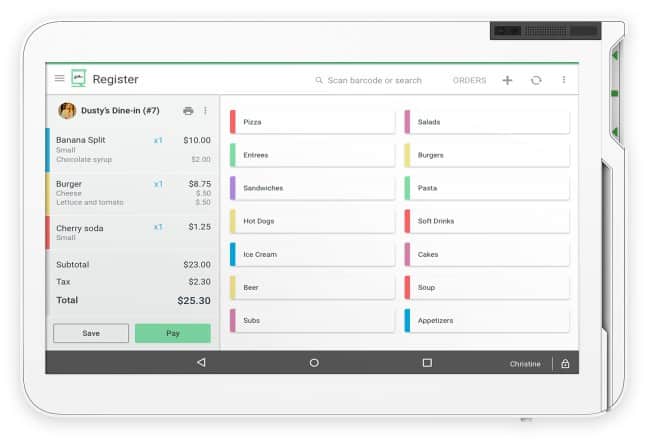Image resolution: width=648 pixels, height=440 pixels.
Task: Click the $2.30 tax value
Action: [199, 282]
